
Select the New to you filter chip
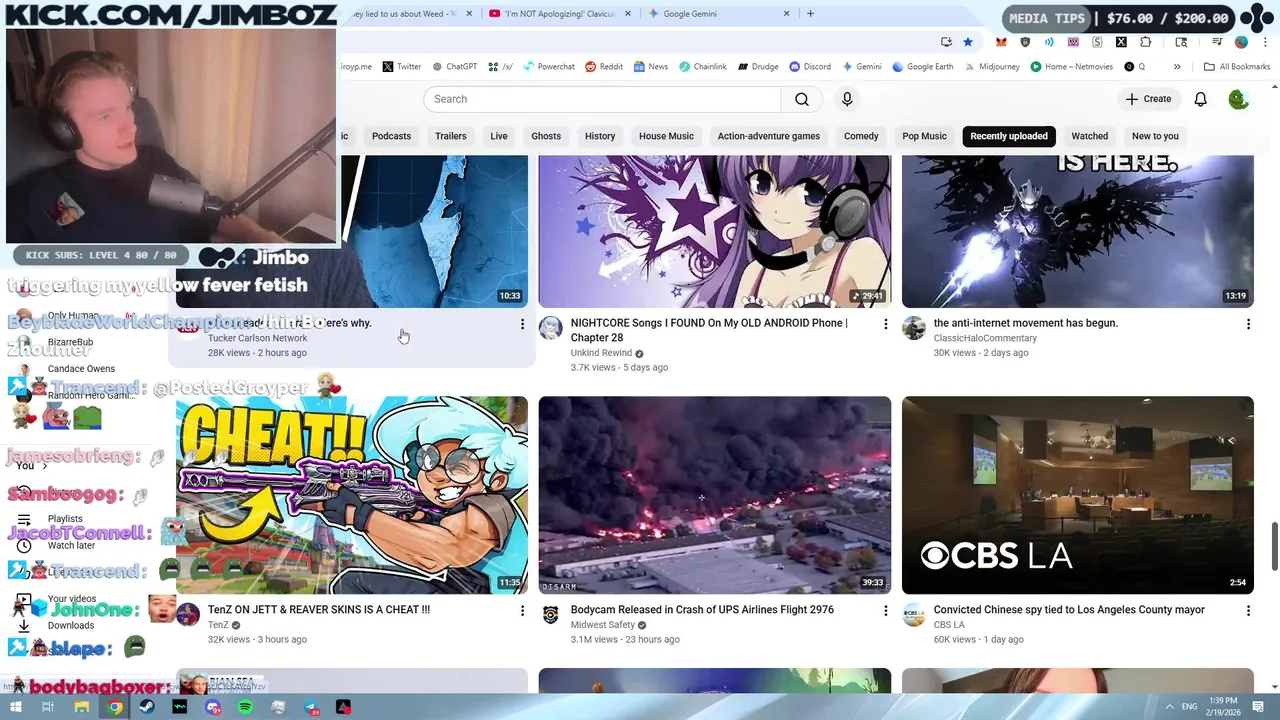point(1155,136)
